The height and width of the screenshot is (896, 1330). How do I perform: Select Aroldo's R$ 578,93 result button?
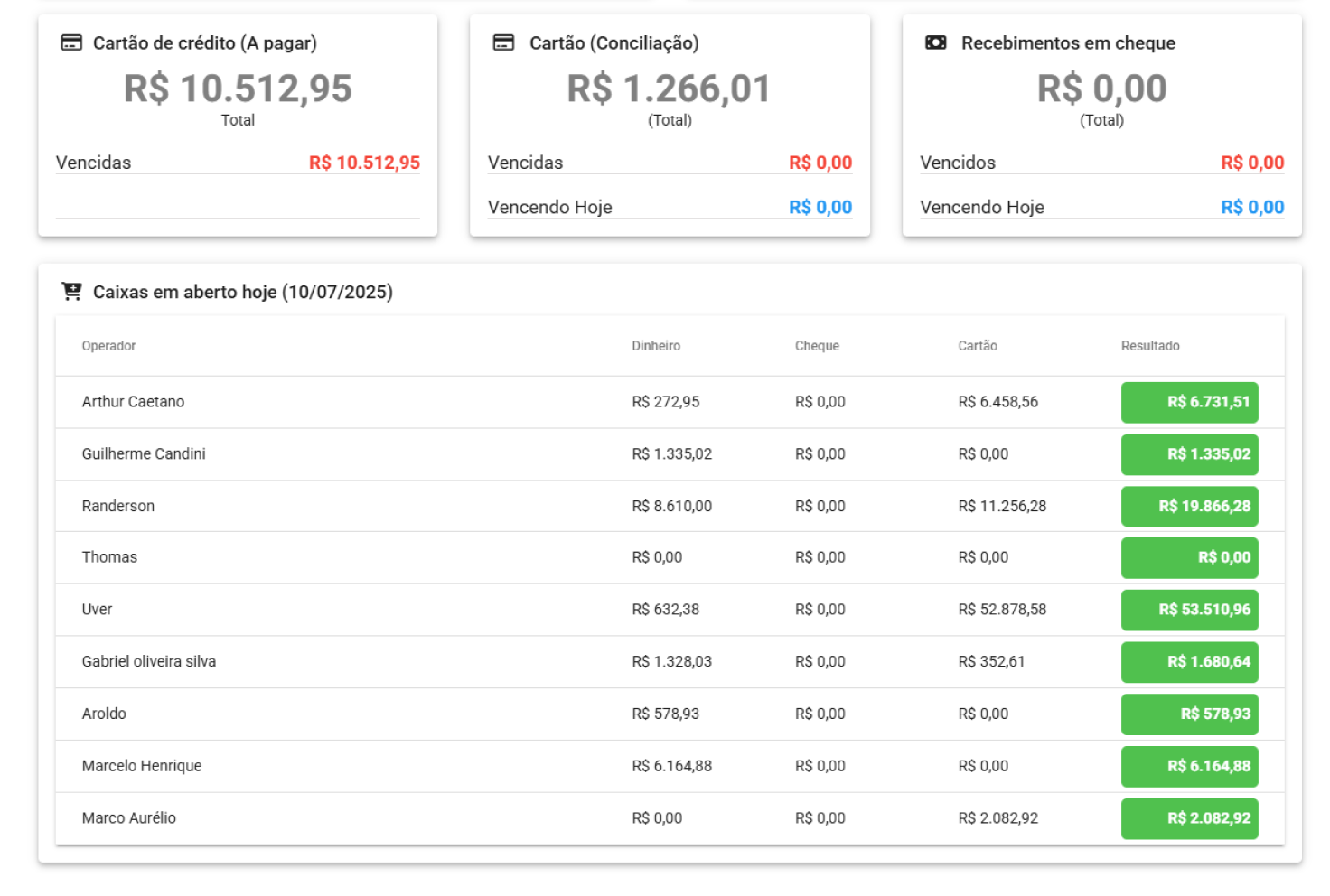(1189, 714)
